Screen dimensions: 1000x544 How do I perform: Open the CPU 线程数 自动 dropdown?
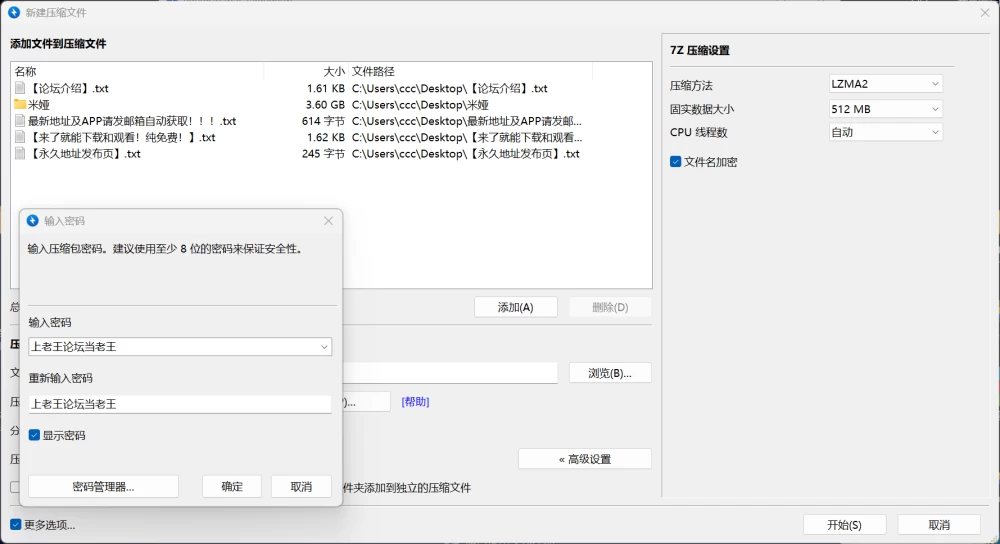pyautogui.click(x=885, y=132)
